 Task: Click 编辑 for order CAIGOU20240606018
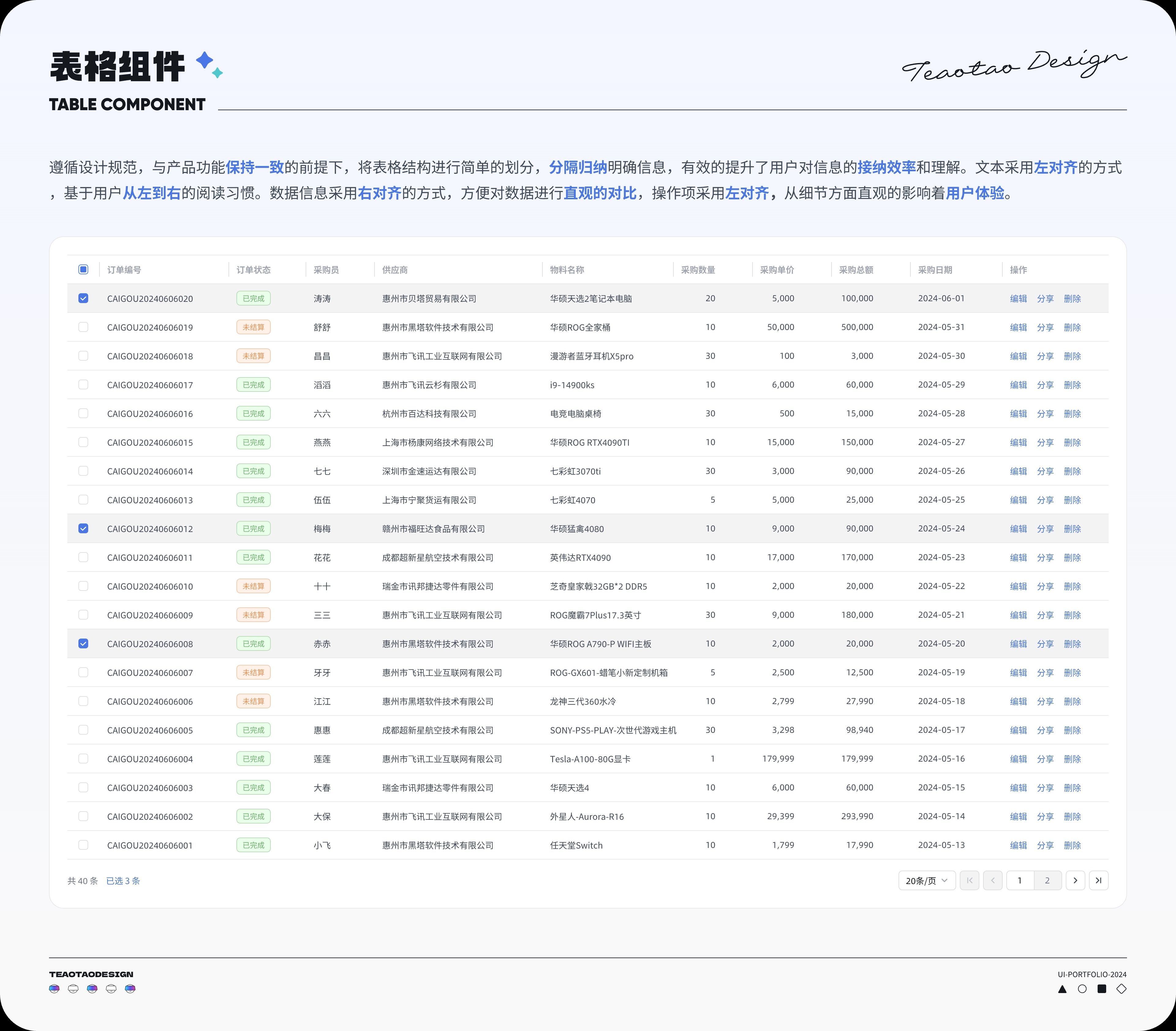tap(1018, 356)
